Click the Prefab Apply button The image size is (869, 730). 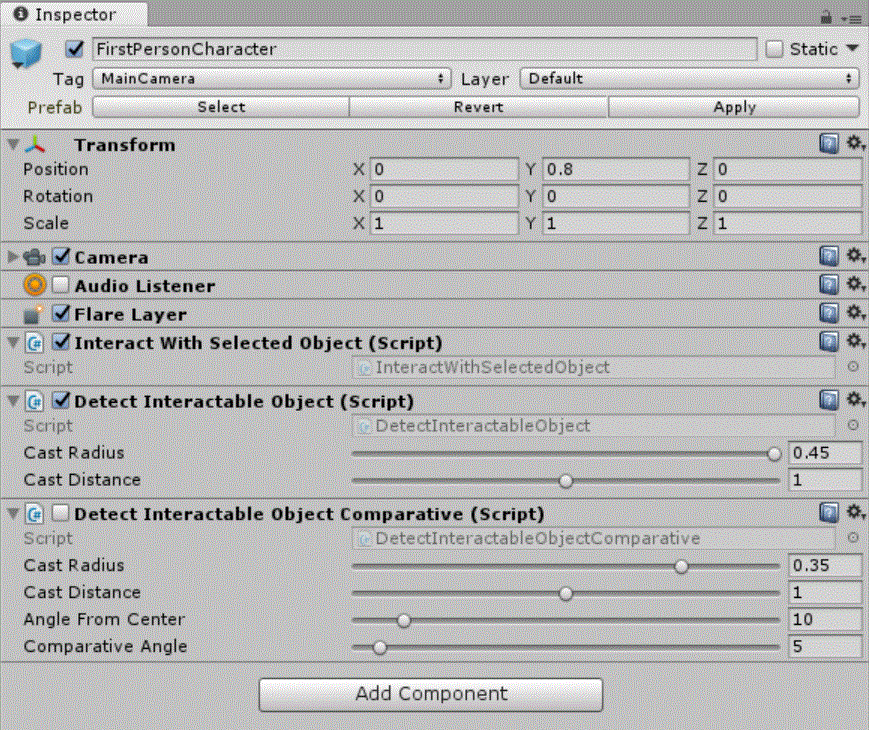[x=734, y=106]
